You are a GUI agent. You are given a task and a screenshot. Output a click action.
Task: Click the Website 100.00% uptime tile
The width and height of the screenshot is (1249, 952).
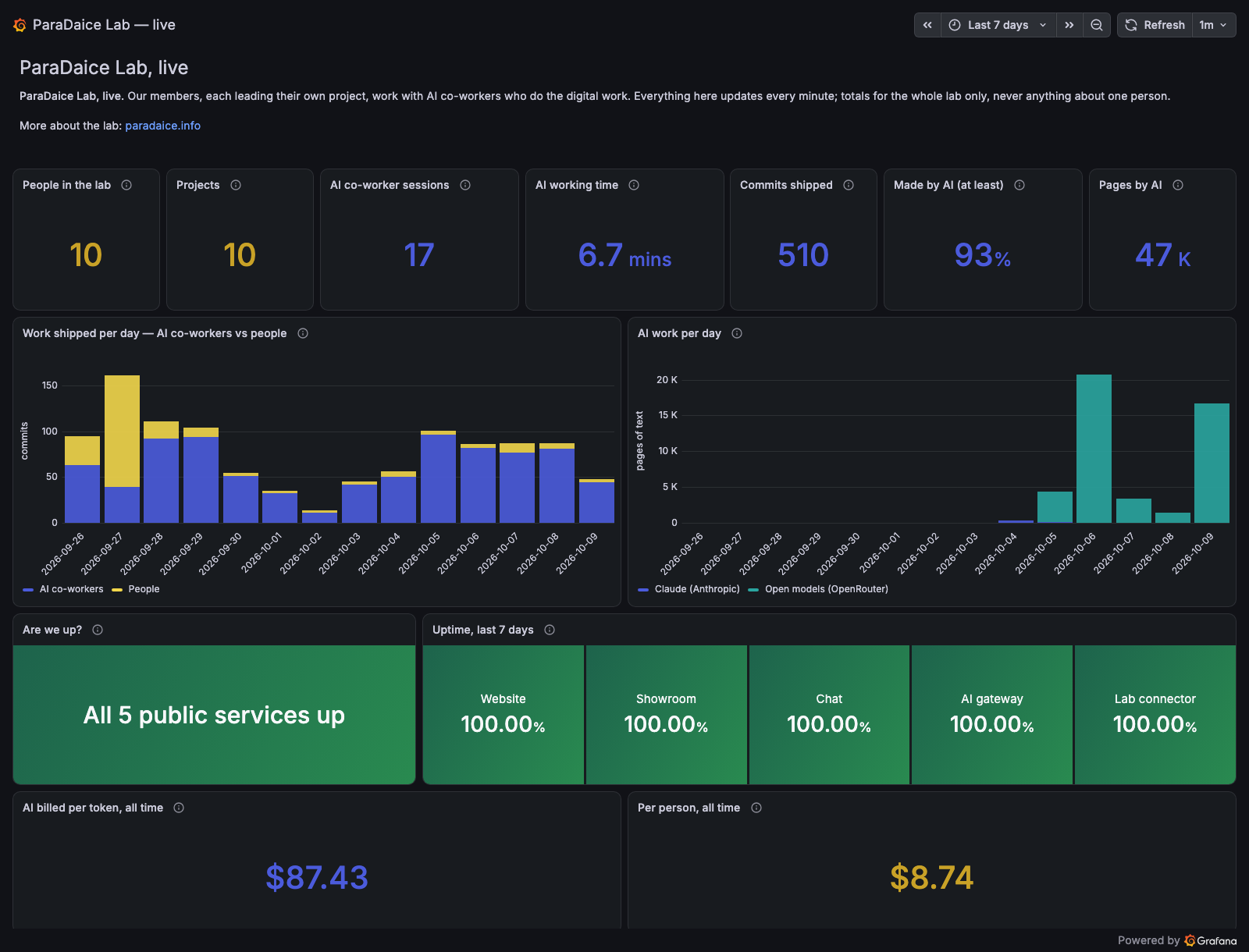click(504, 715)
